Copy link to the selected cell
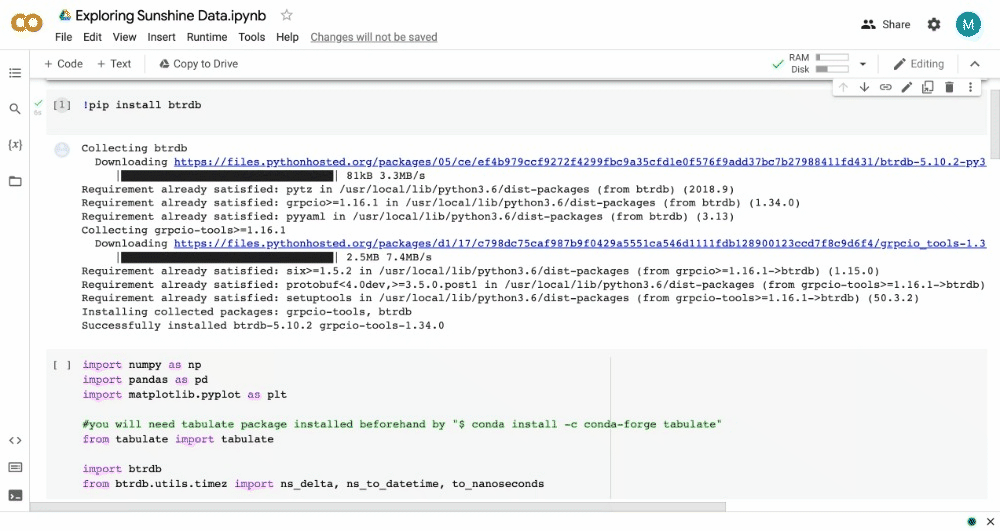 click(x=885, y=87)
